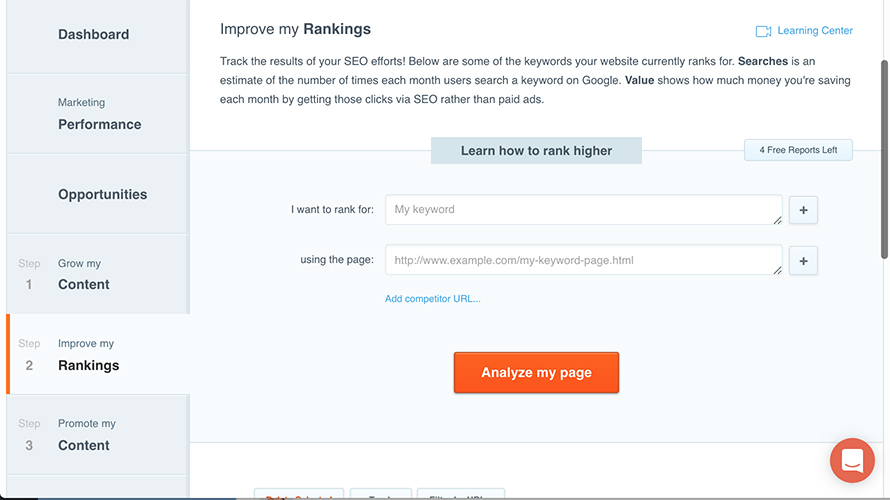Select Step 2 Improve my Rankings

pos(88,355)
